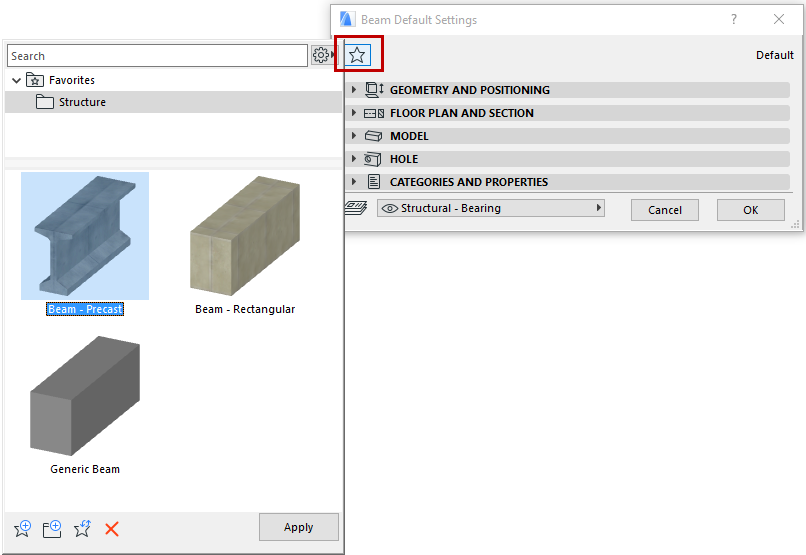The height and width of the screenshot is (555, 806).
Task: Click the Beam - Rectangular name label
Action: (x=245, y=309)
